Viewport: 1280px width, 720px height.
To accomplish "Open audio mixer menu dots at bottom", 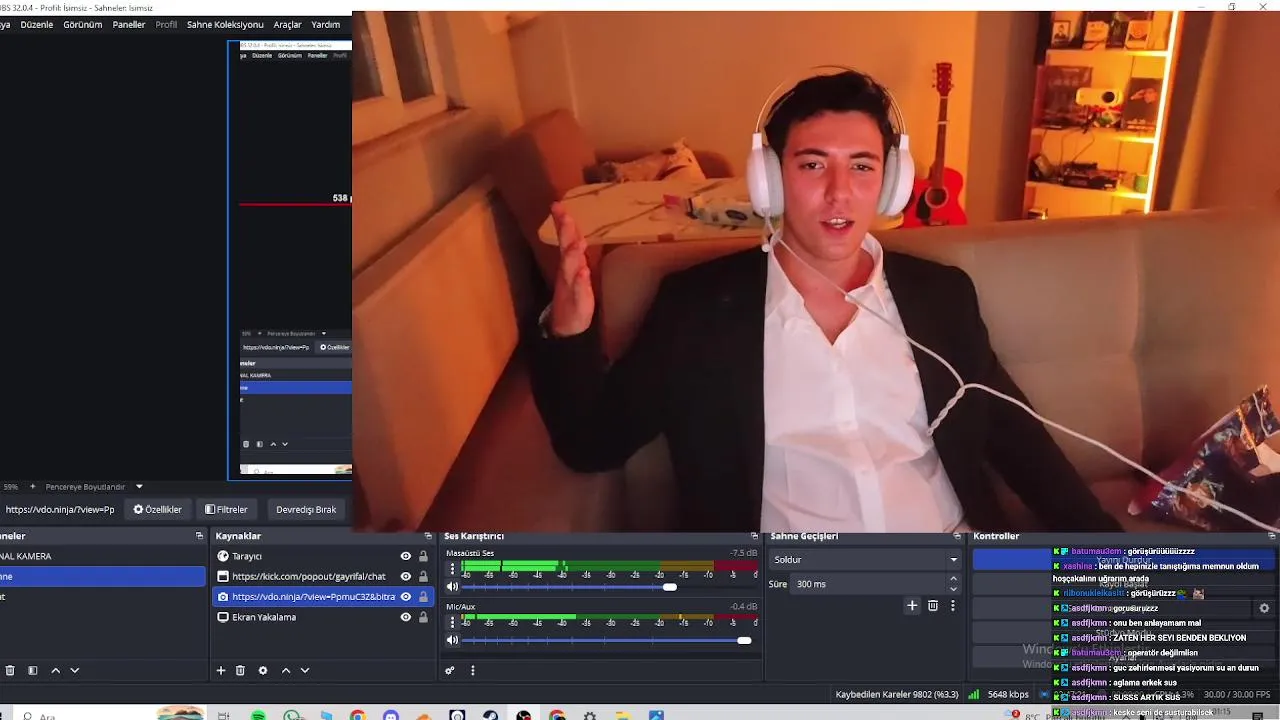I will click(x=473, y=671).
